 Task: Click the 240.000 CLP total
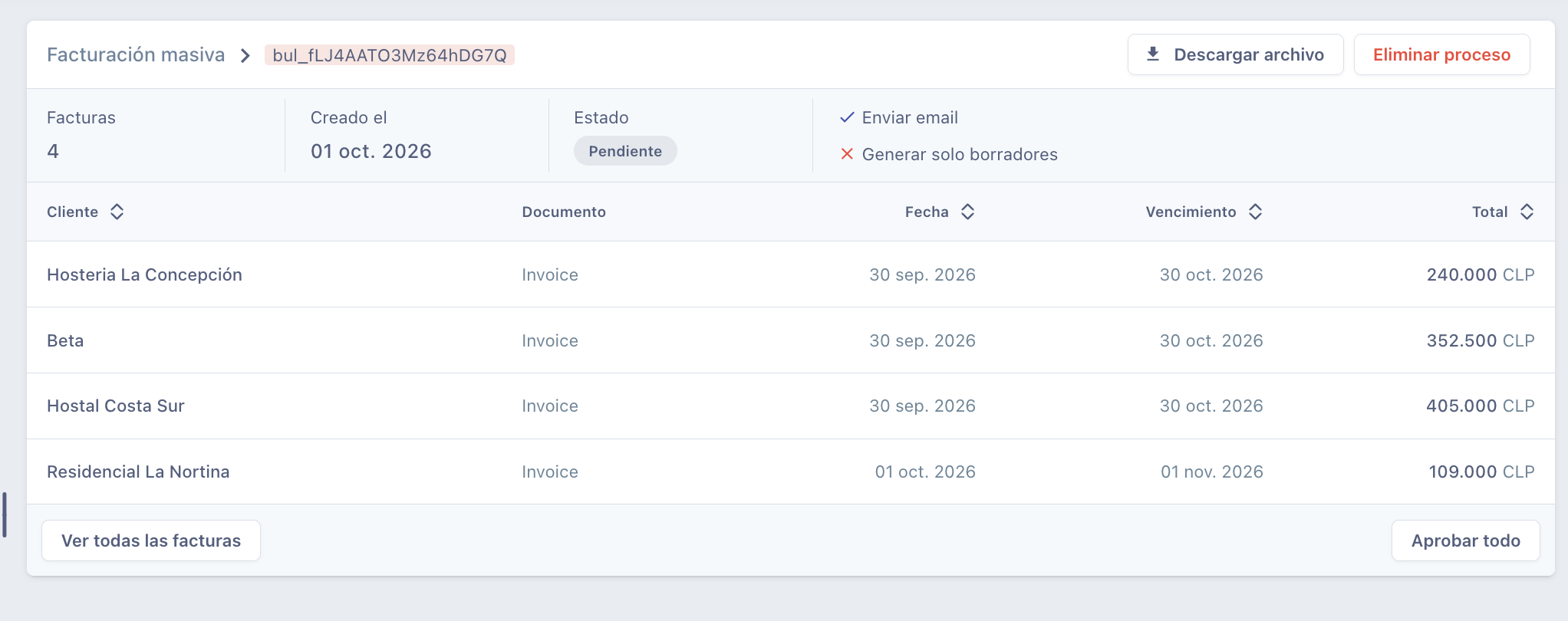tap(1481, 274)
